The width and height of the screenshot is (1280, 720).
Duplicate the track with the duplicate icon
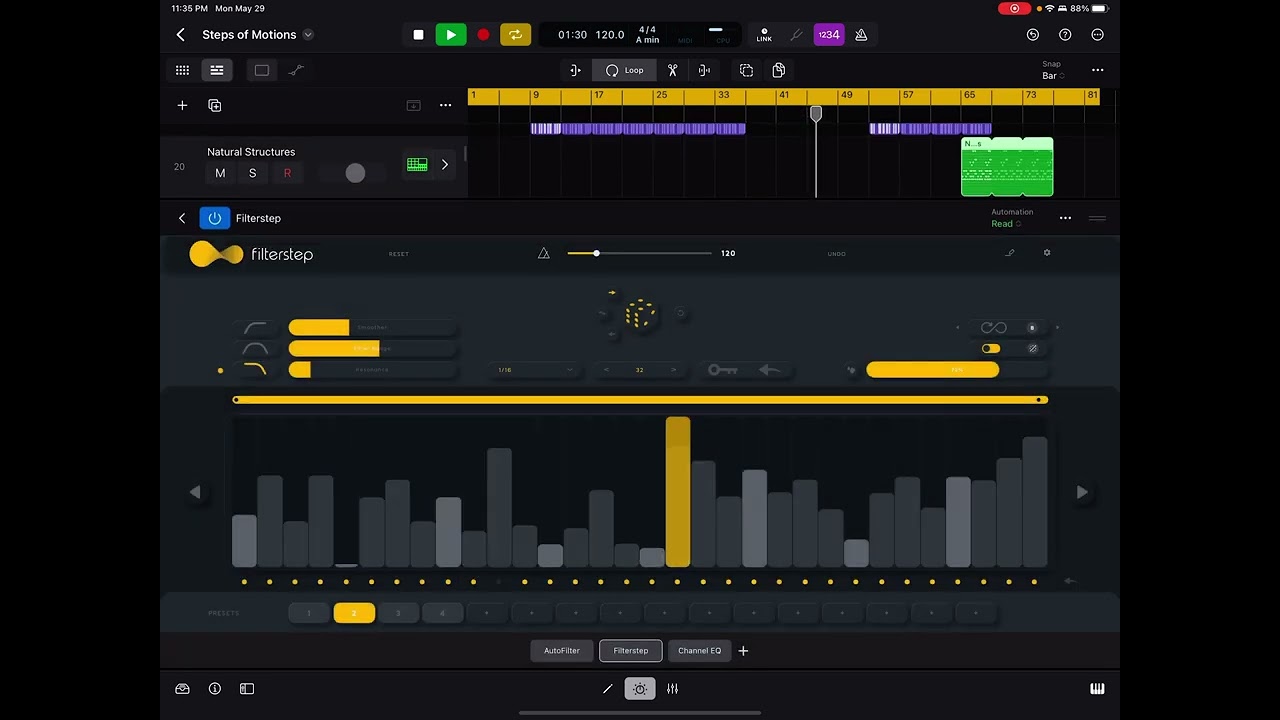click(x=214, y=105)
